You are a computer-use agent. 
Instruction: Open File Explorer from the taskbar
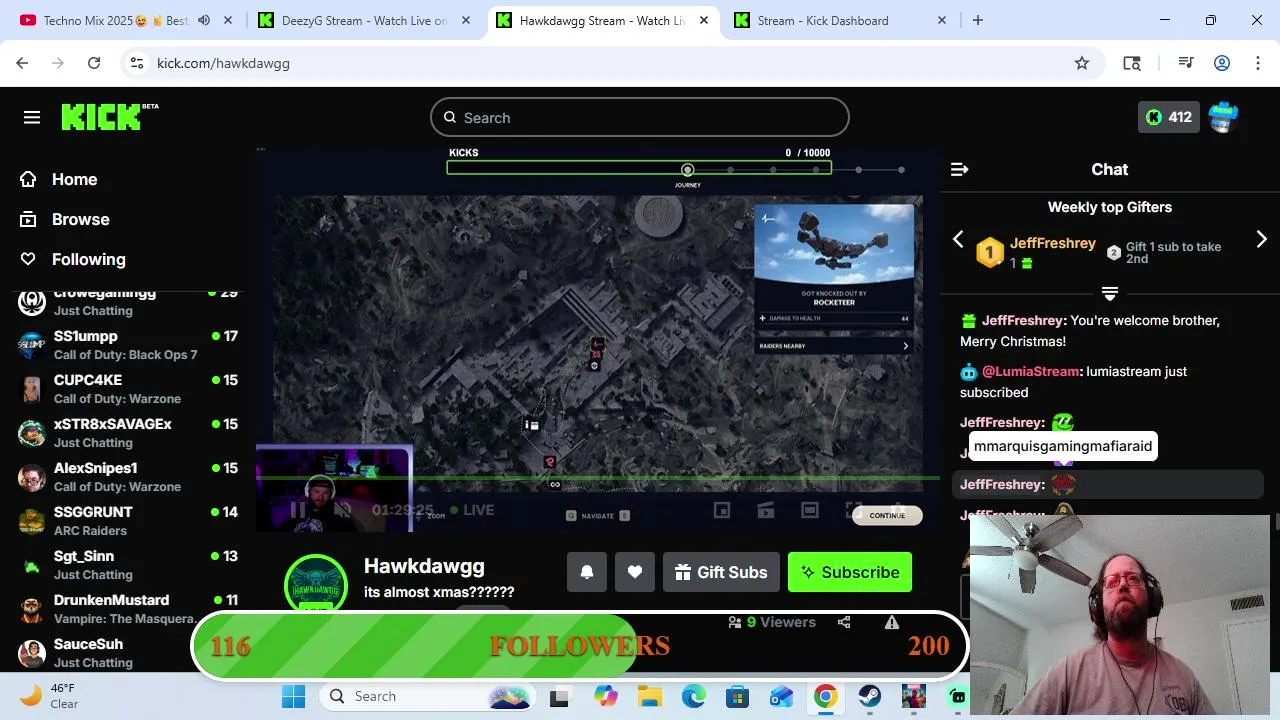point(650,696)
